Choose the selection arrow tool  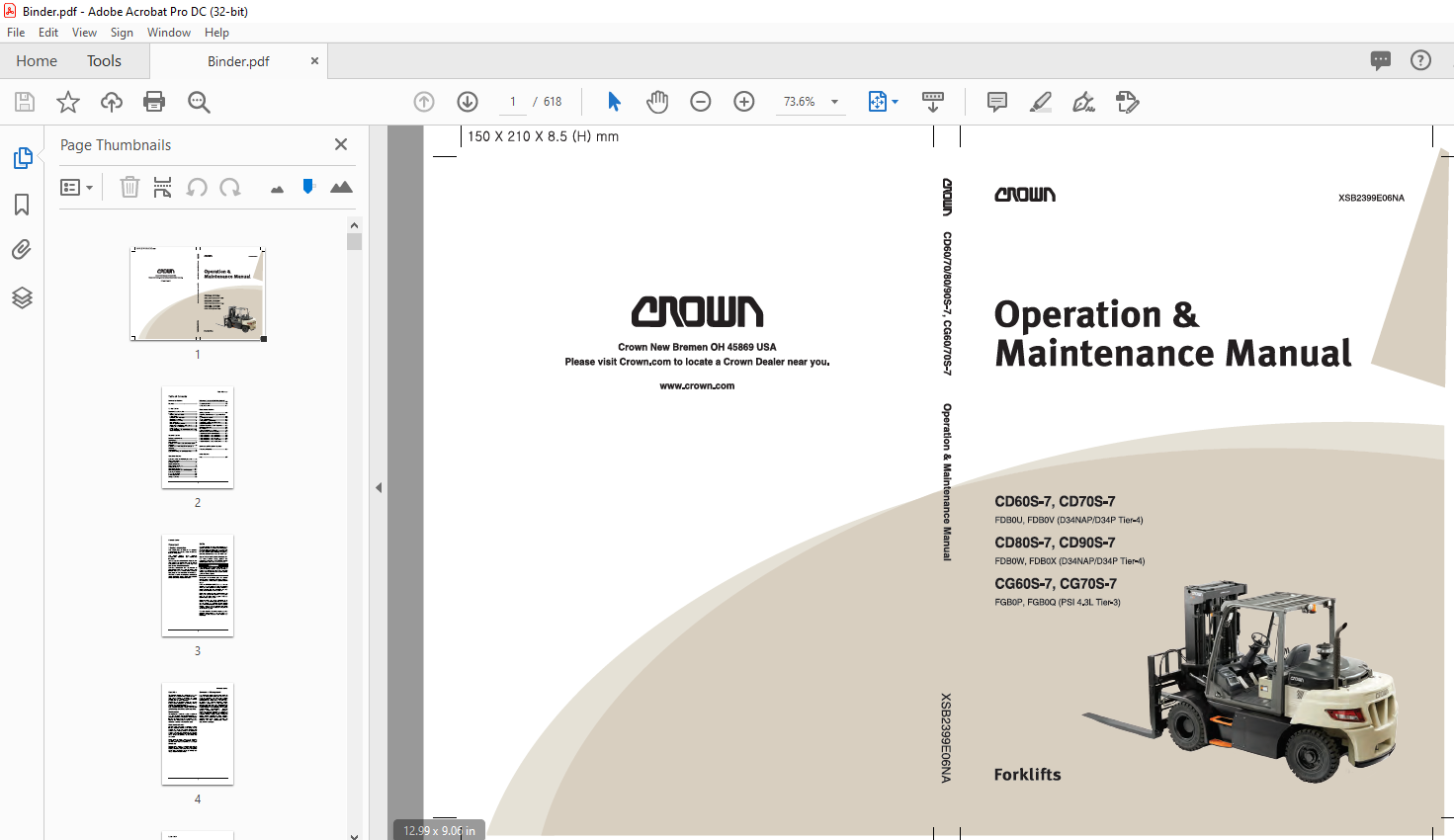[x=614, y=102]
